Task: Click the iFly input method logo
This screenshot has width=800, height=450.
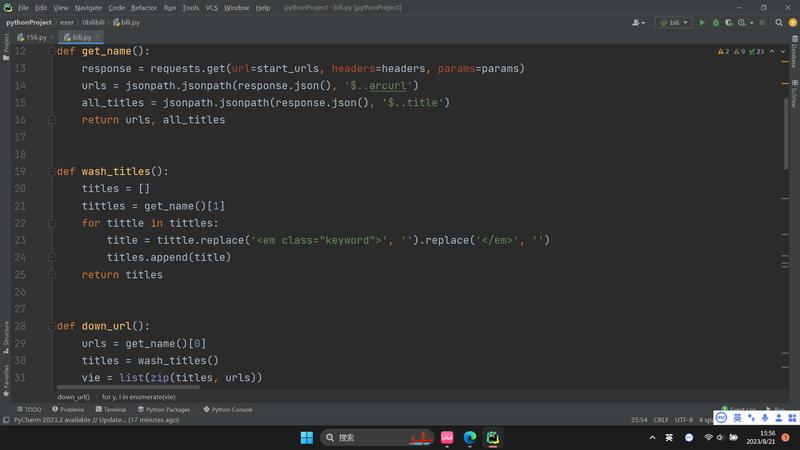Action: (721, 418)
